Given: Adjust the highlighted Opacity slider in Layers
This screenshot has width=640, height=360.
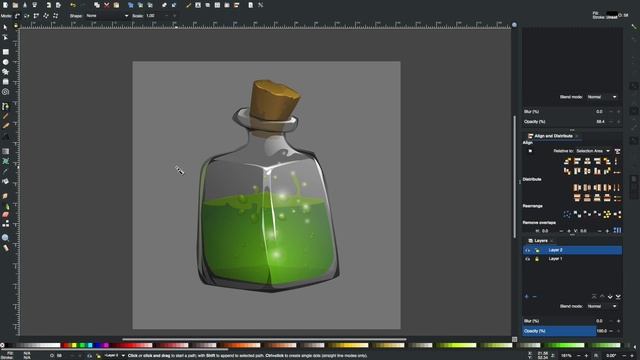Looking at the screenshot, I should click(559, 331).
